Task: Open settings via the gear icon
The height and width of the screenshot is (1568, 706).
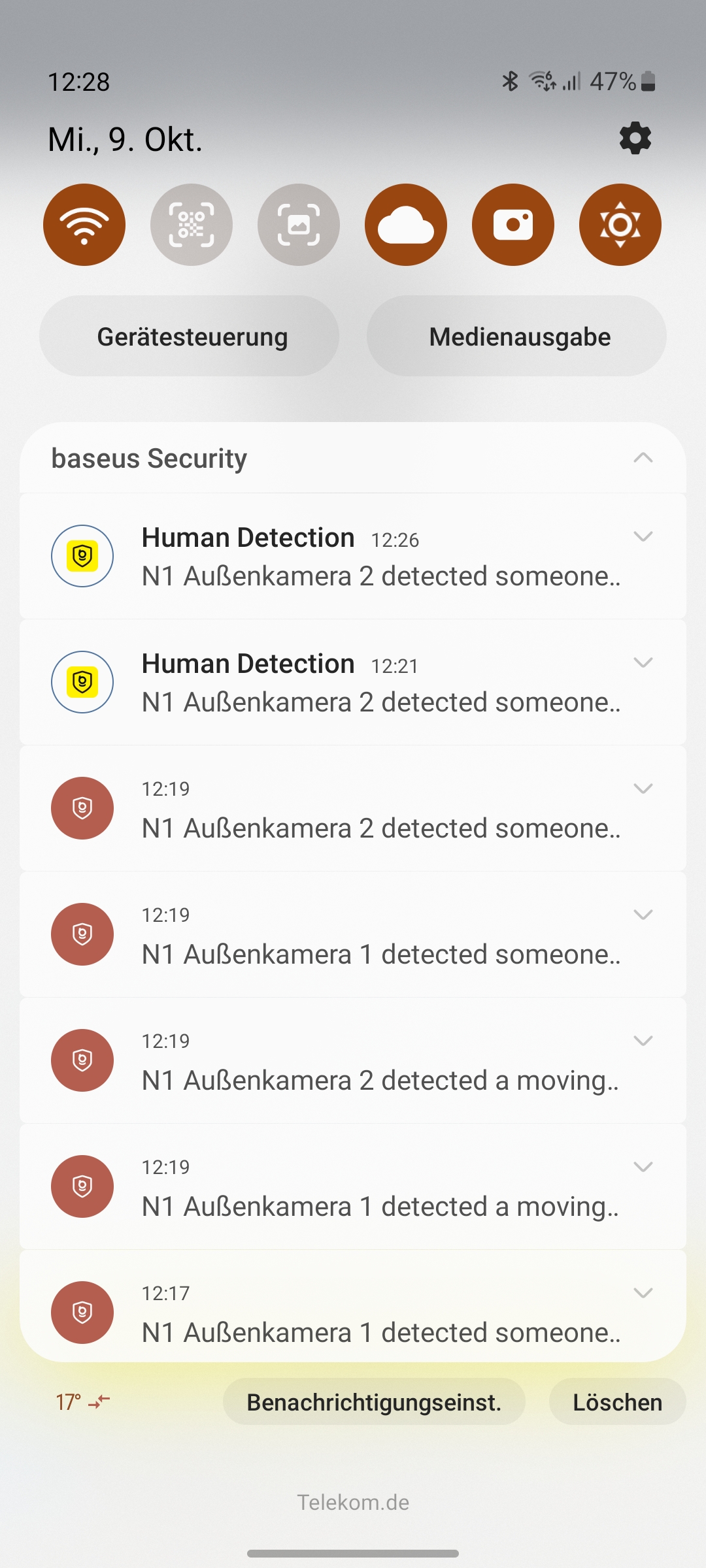Action: [x=635, y=139]
